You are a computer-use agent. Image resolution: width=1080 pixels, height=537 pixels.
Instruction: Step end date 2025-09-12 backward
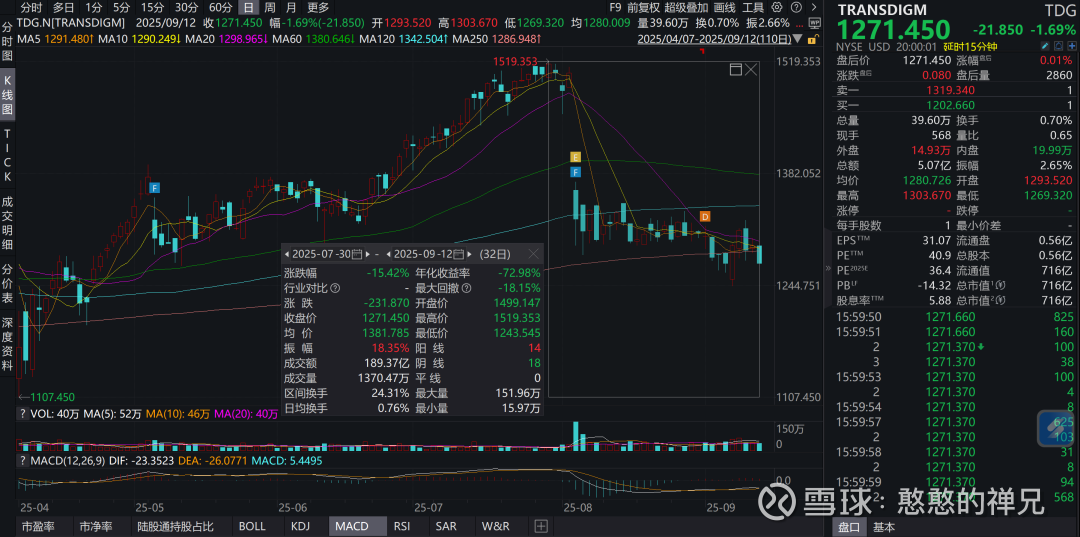tap(388, 254)
